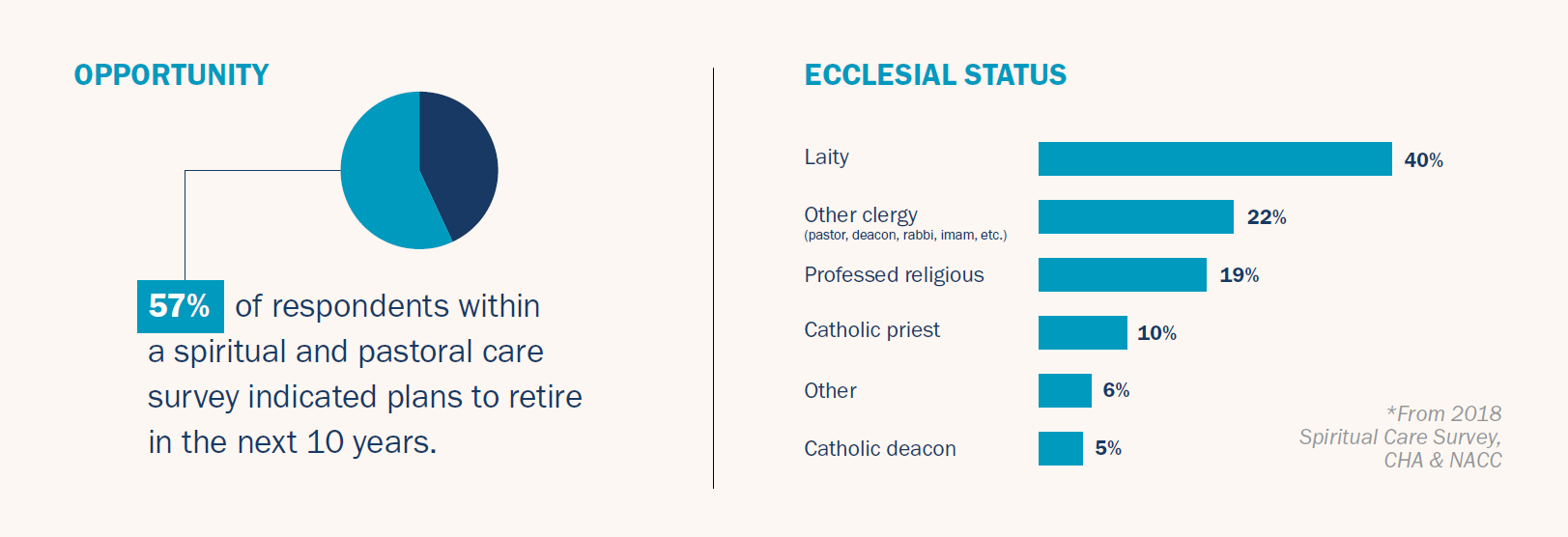Viewport: 1568px width, 537px height.
Task: Select the 57% highlighted box
Action: [x=180, y=306]
